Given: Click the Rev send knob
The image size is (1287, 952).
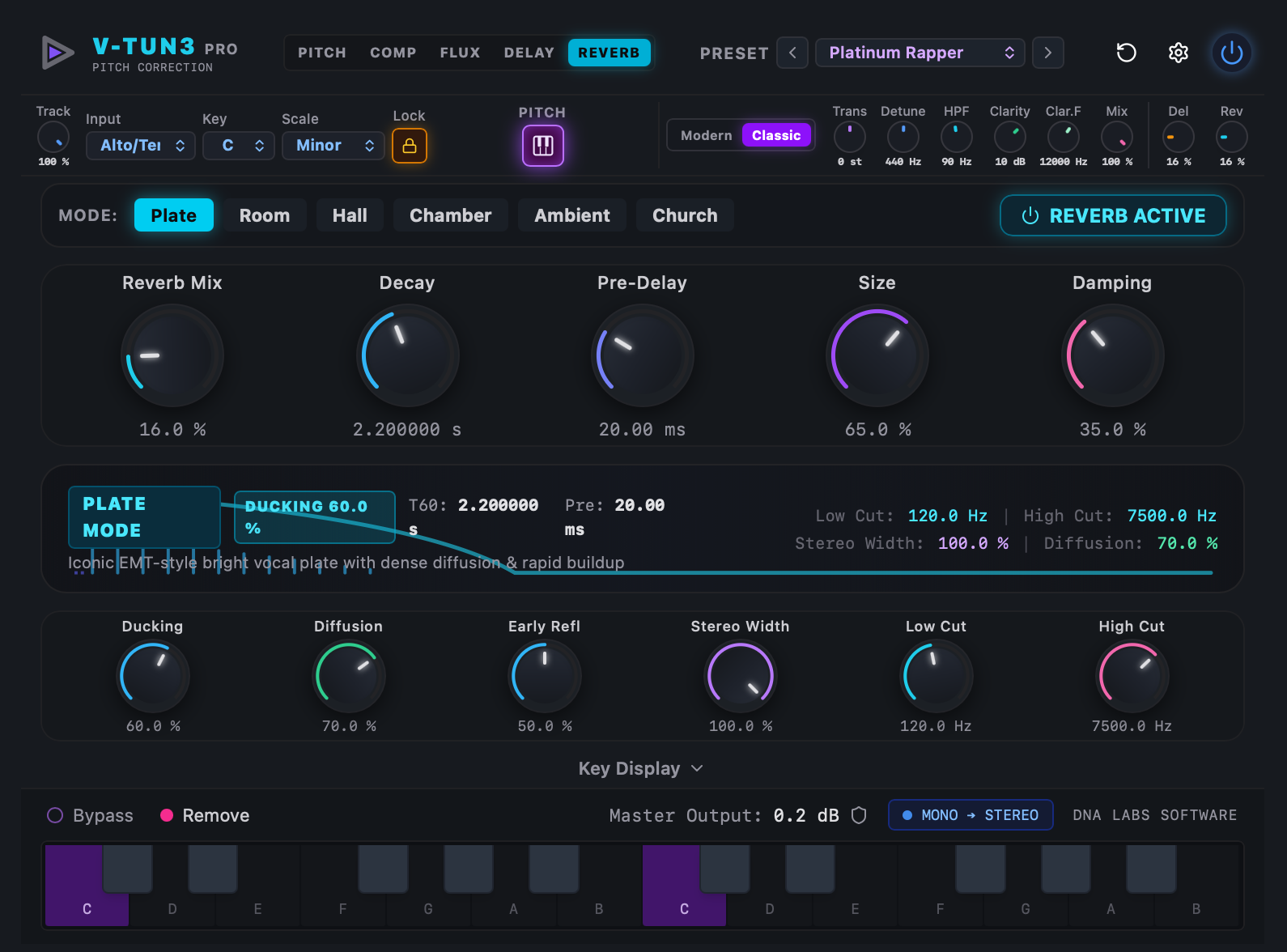Looking at the screenshot, I should (x=1231, y=137).
